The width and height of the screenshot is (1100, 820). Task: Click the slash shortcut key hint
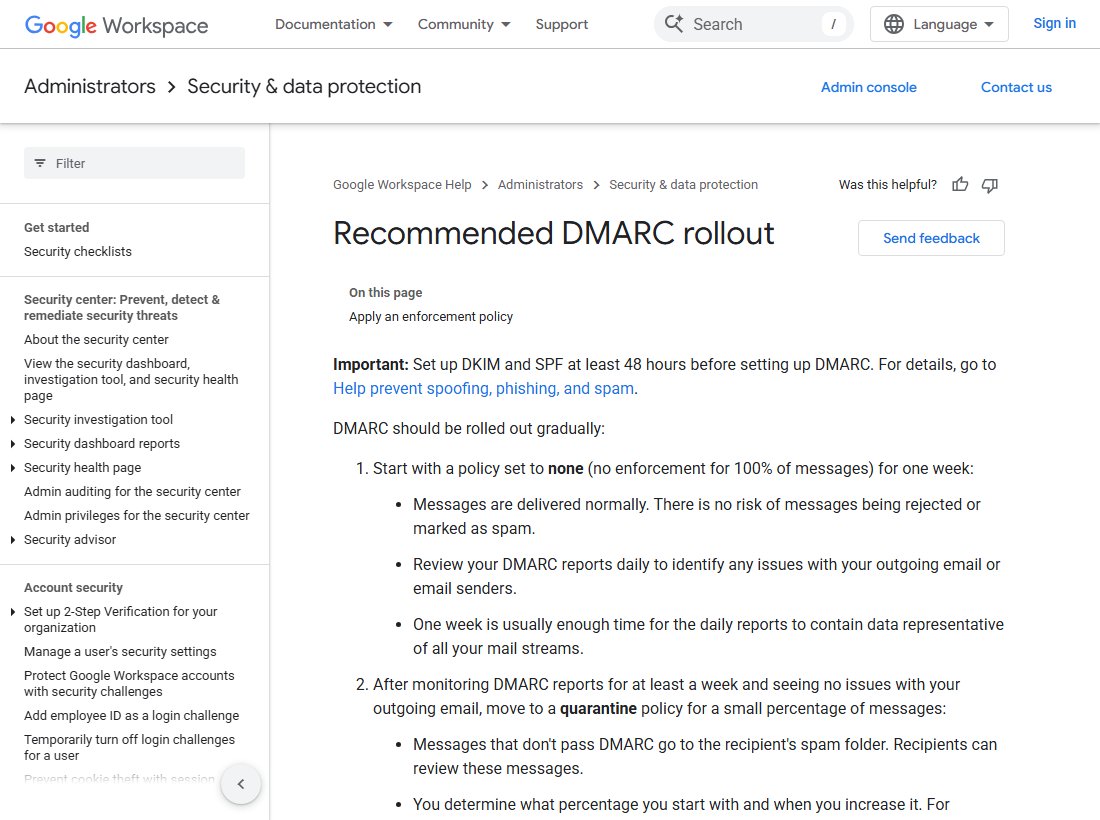pyautogui.click(x=833, y=24)
